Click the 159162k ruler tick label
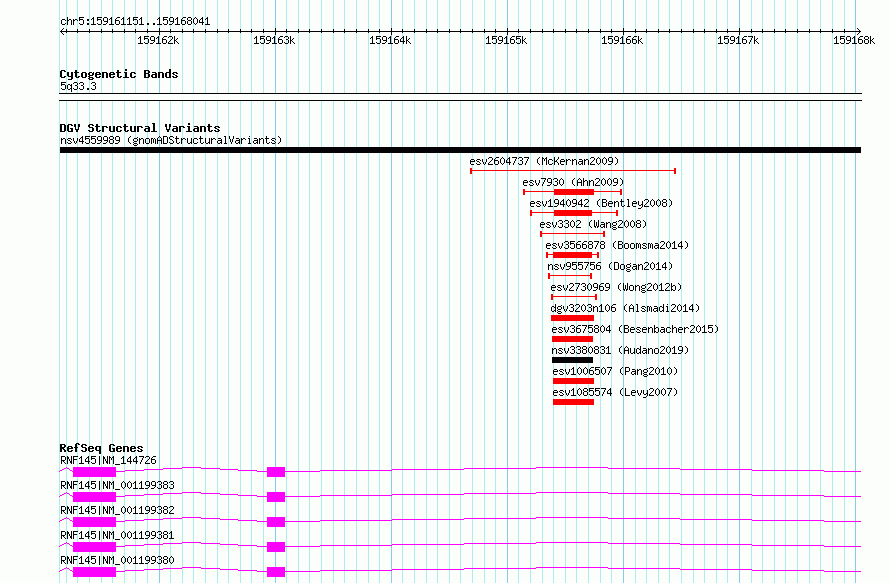This screenshot has height=583, width=890. point(158,41)
